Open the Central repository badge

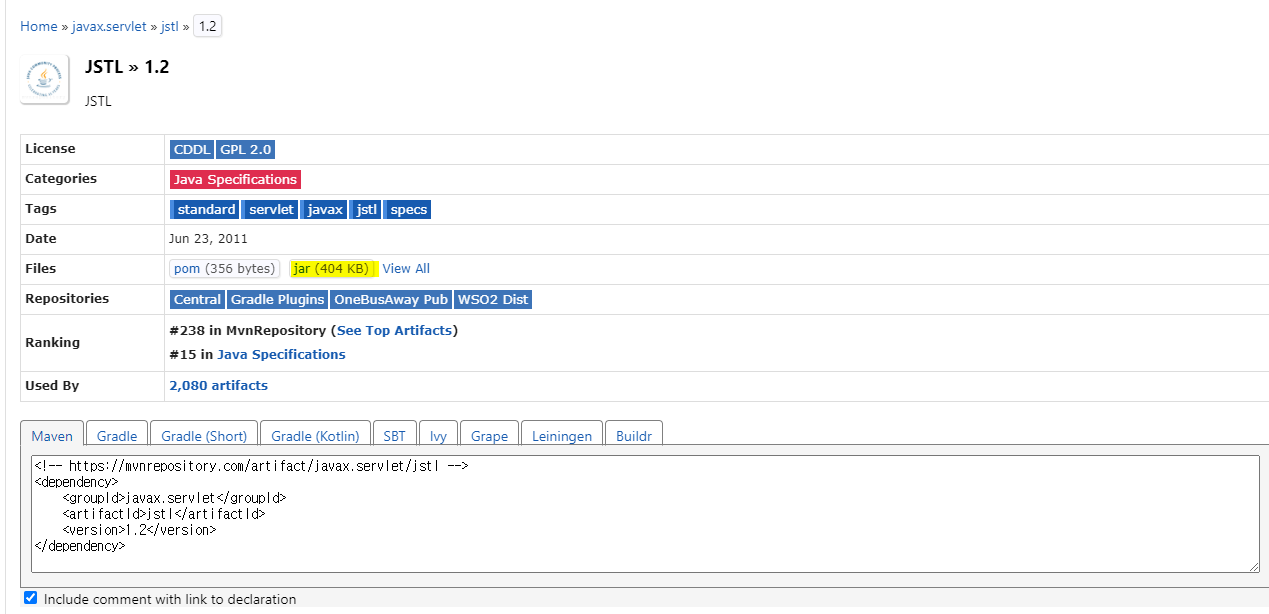[x=197, y=299]
